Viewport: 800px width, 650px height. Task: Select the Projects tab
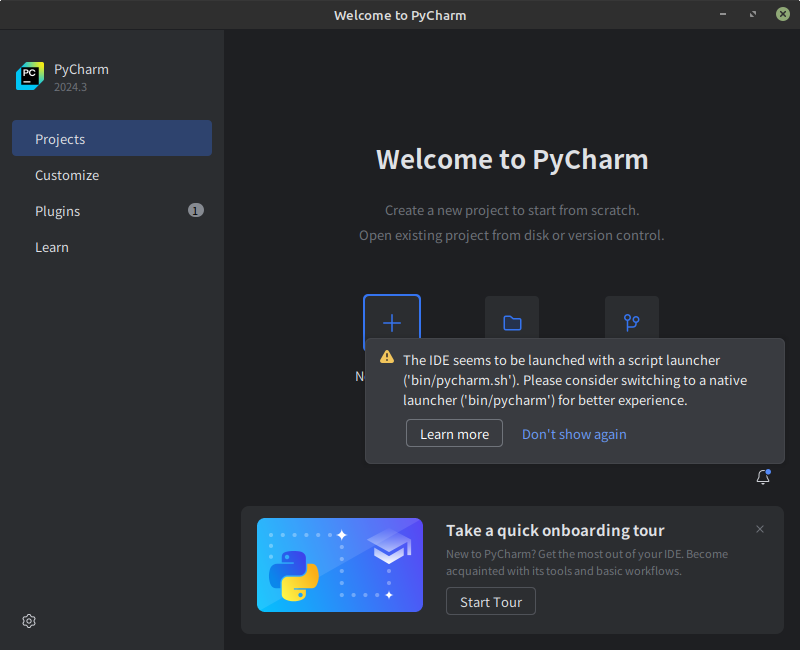[112, 138]
